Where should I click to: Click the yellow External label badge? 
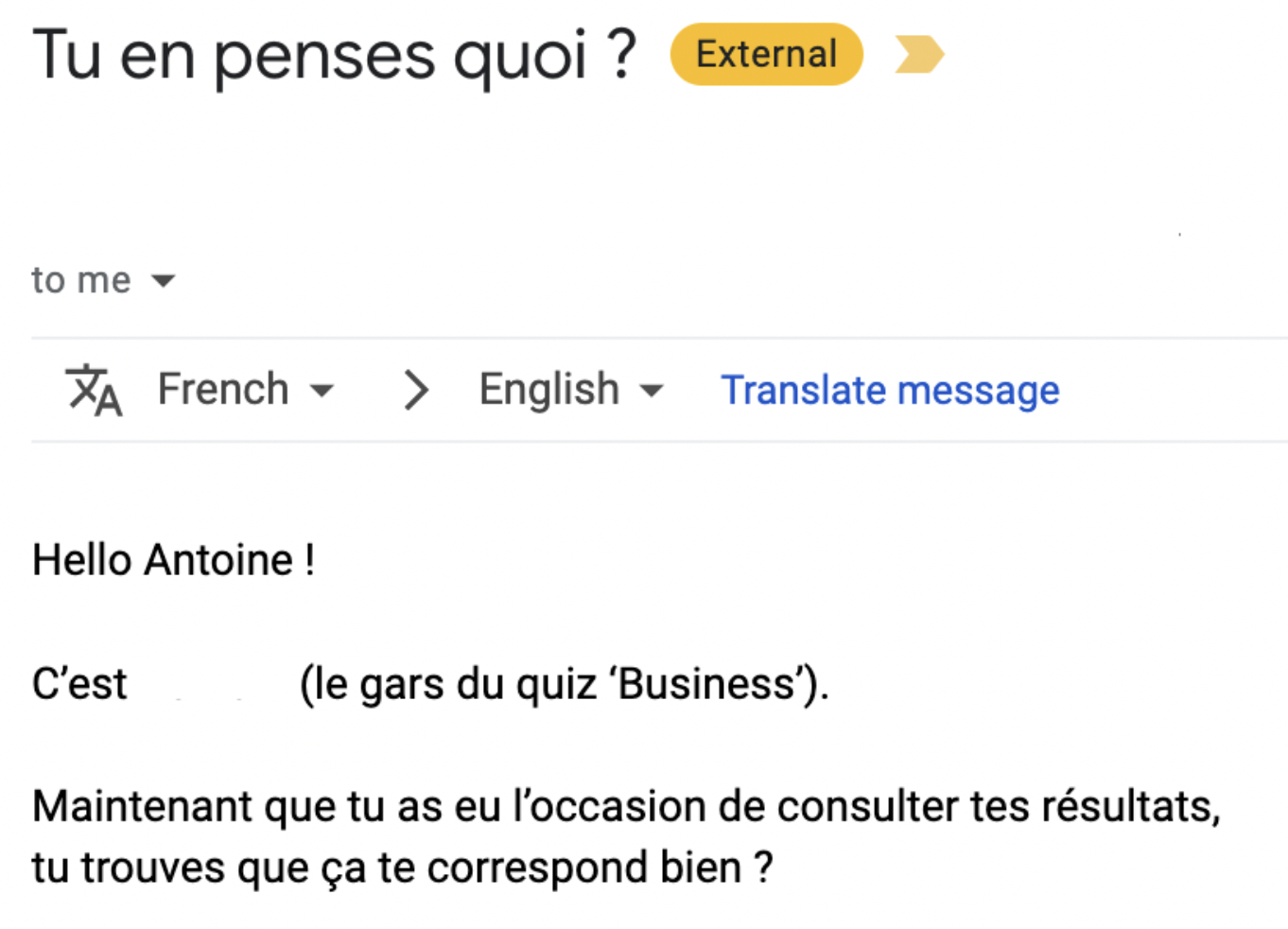point(766,54)
